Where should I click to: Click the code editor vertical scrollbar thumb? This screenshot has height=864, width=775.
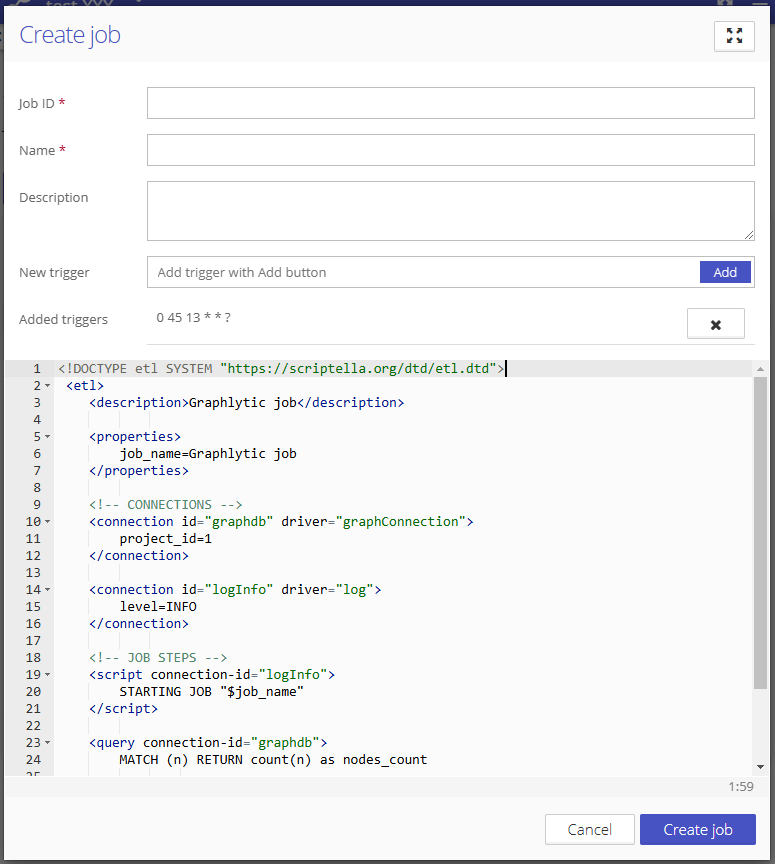click(x=761, y=530)
